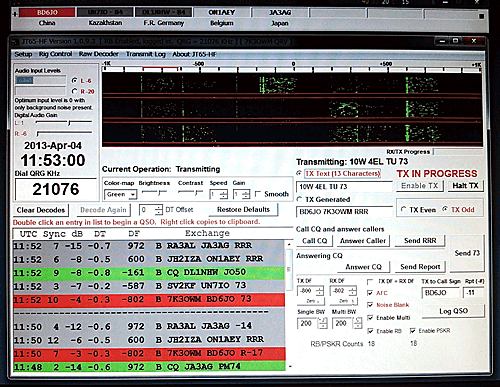The image size is (500, 387).
Task: Select decode row CQ JA3AG PM74
Action: click(x=149, y=367)
